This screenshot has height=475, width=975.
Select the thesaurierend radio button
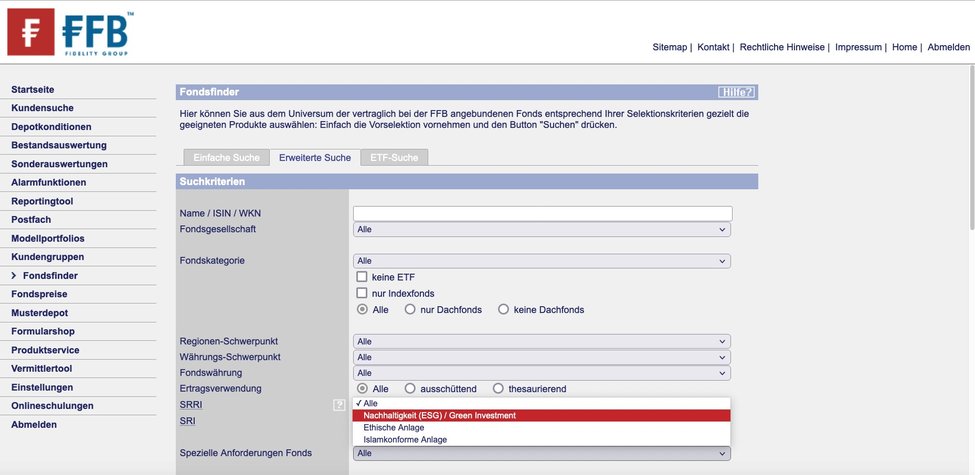497,389
